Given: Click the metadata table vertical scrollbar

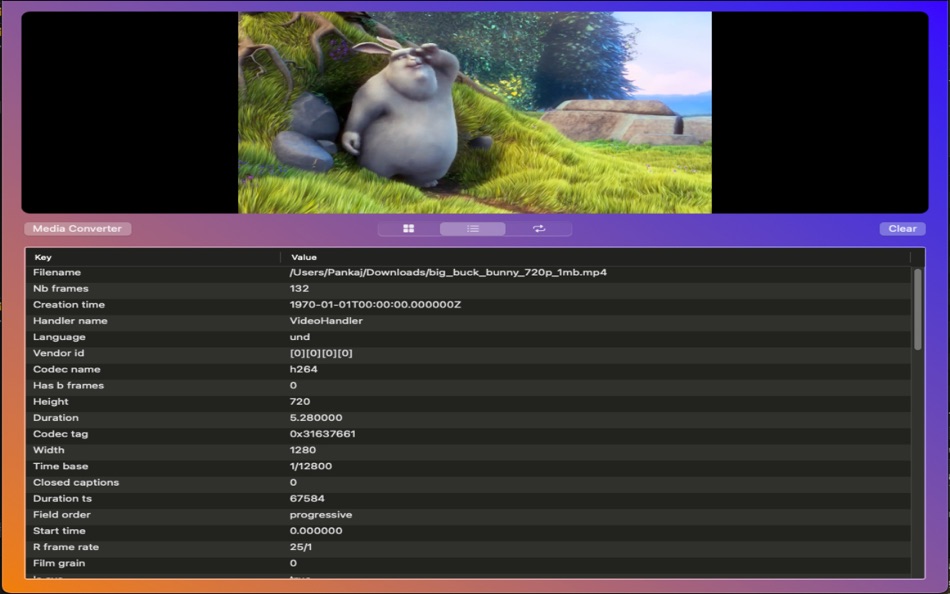Looking at the screenshot, I should (x=917, y=310).
